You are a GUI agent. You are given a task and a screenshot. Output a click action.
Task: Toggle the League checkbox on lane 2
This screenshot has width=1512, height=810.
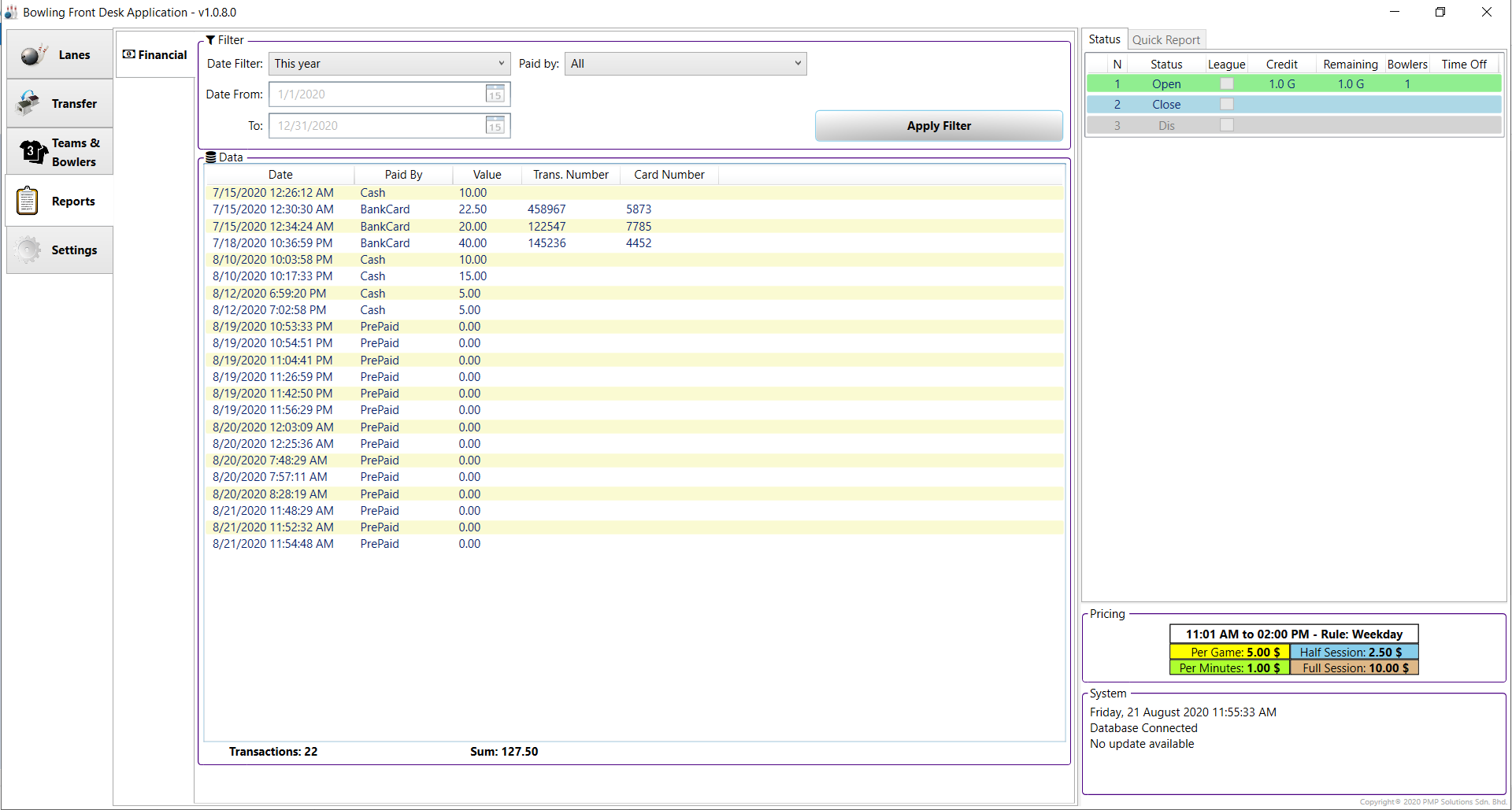point(1226,104)
